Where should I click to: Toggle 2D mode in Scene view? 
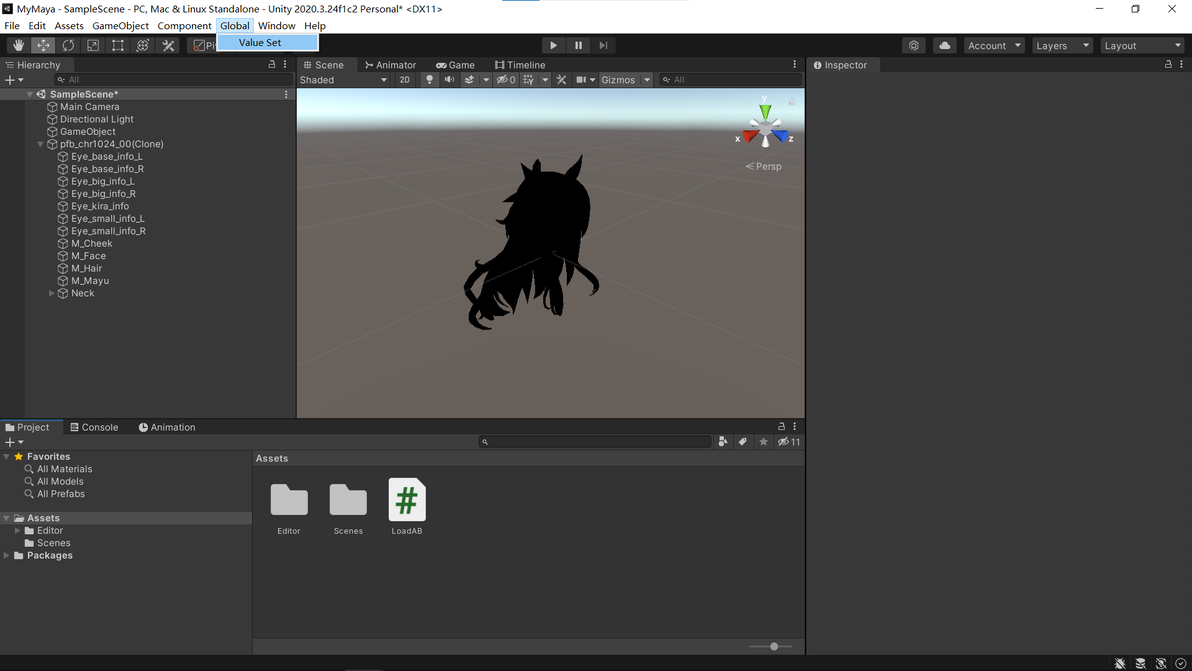pyautogui.click(x=404, y=80)
